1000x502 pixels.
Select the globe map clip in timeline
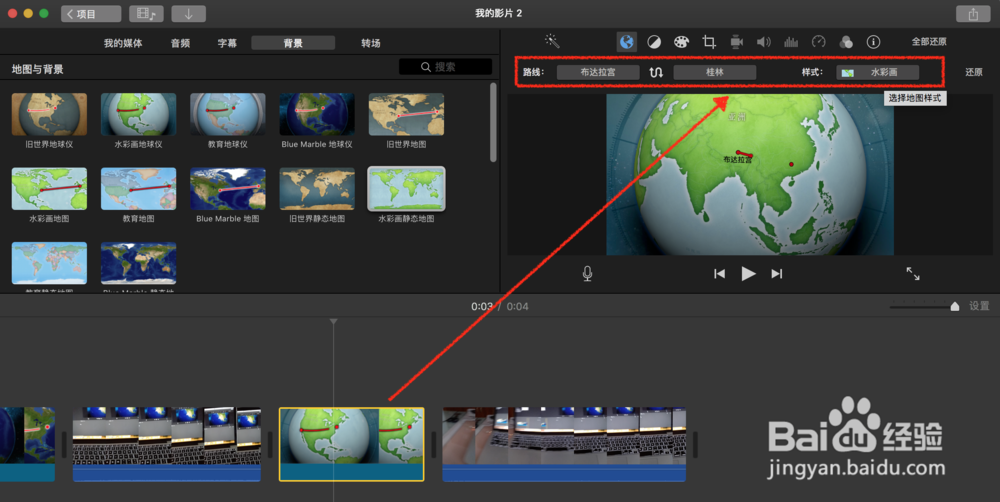click(x=352, y=444)
